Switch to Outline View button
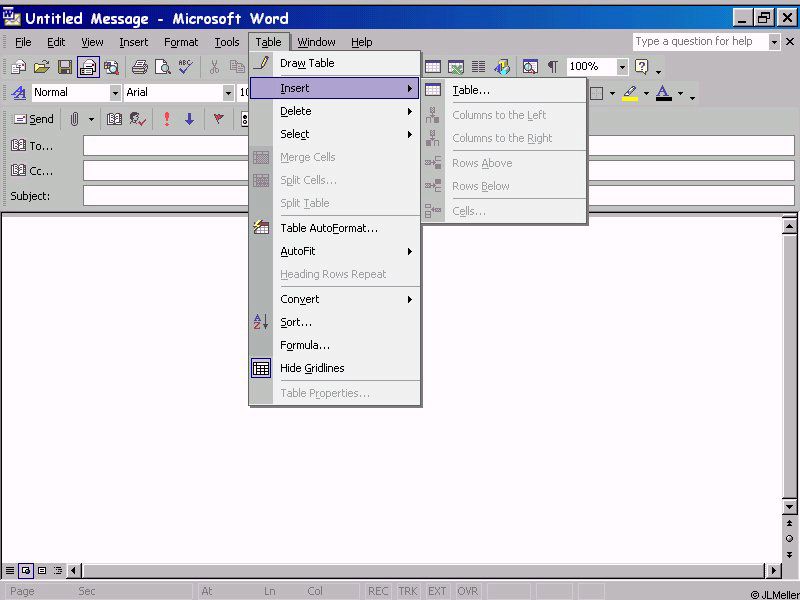The height and width of the screenshot is (600, 800). (x=58, y=570)
